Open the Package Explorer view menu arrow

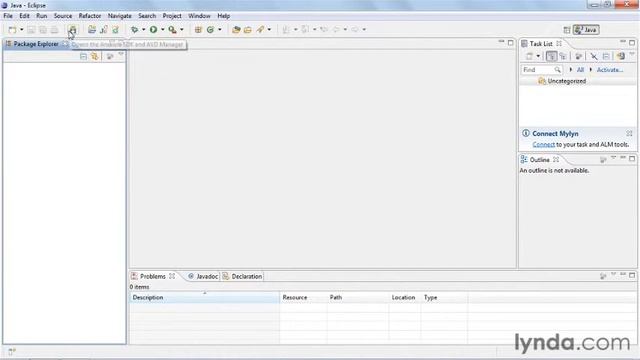pyautogui.click(x=121, y=55)
